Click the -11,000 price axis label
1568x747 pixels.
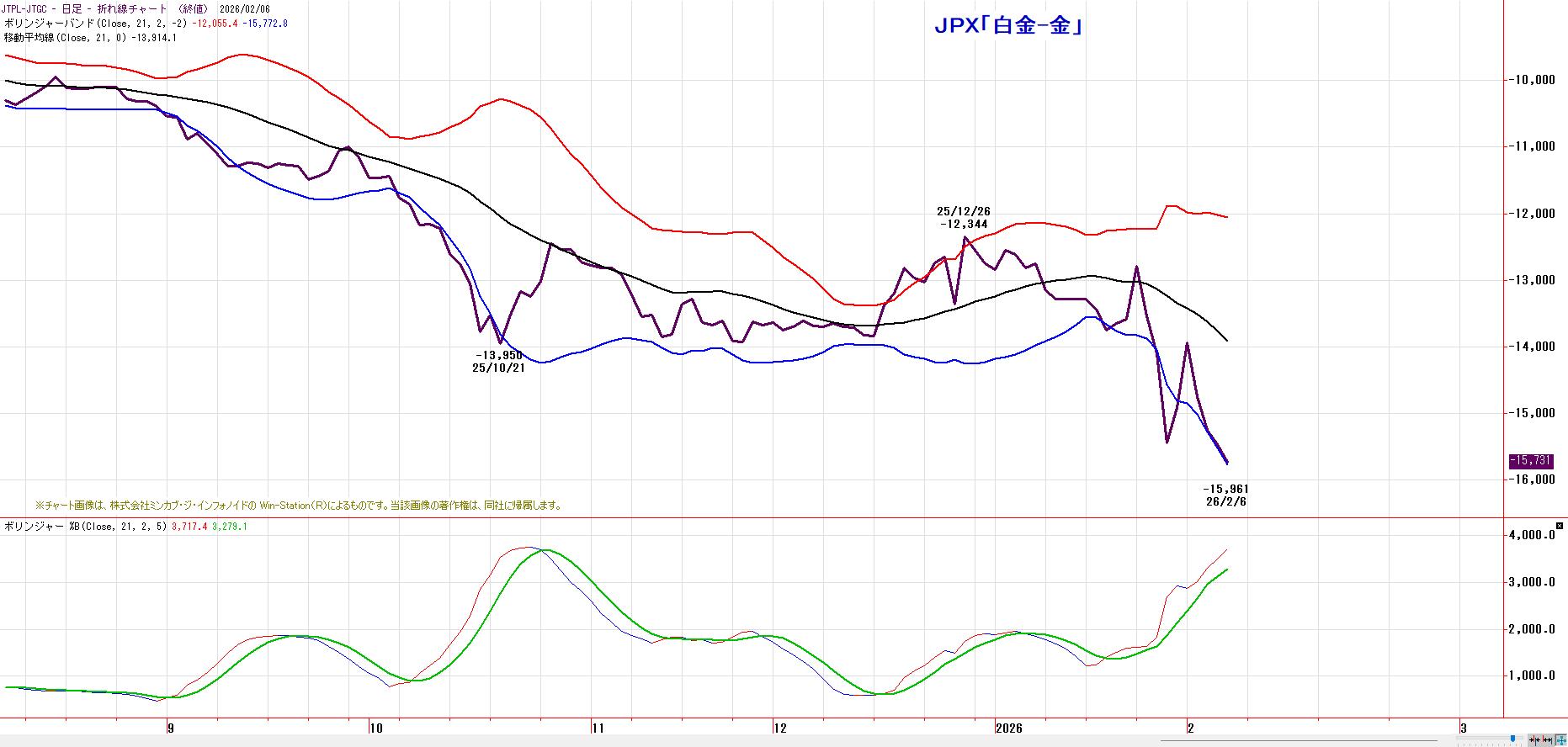[x=1533, y=146]
